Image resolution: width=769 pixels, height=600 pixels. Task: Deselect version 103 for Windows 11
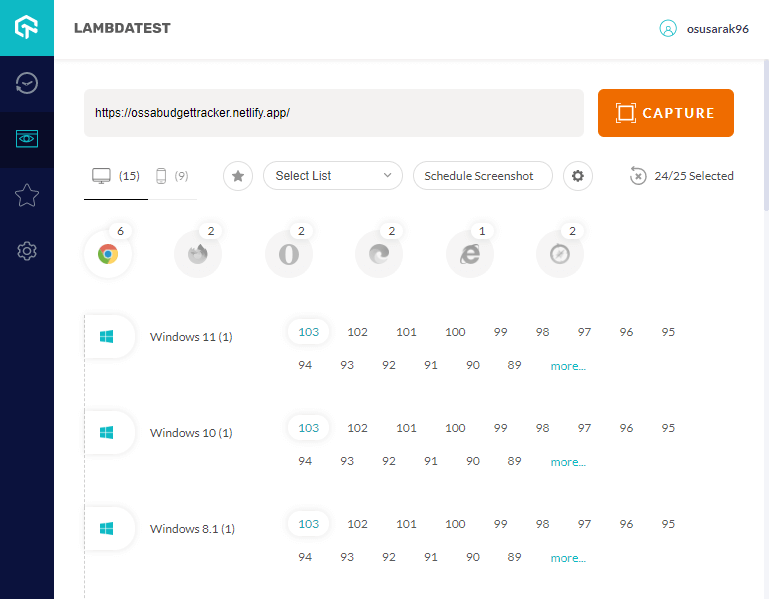308,332
